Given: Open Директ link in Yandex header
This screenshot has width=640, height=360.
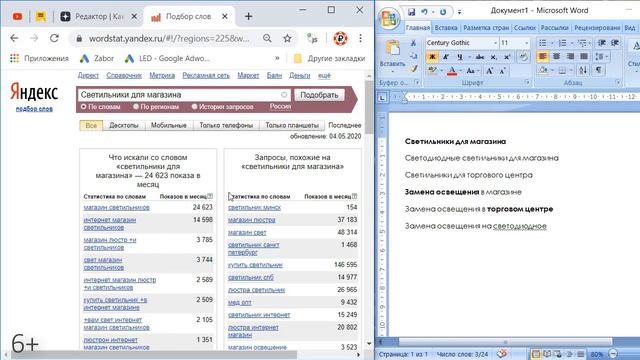Looking at the screenshot, I should pos(88,76).
